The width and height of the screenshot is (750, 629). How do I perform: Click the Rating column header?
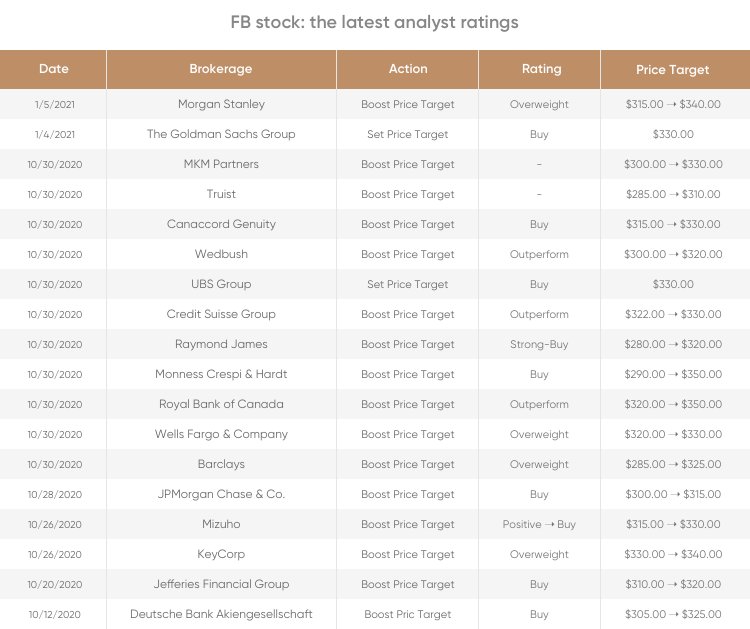pos(541,69)
